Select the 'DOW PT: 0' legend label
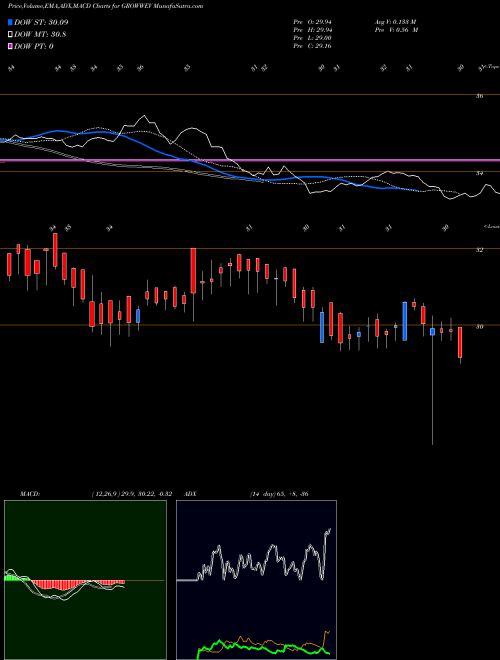 (x=34, y=46)
